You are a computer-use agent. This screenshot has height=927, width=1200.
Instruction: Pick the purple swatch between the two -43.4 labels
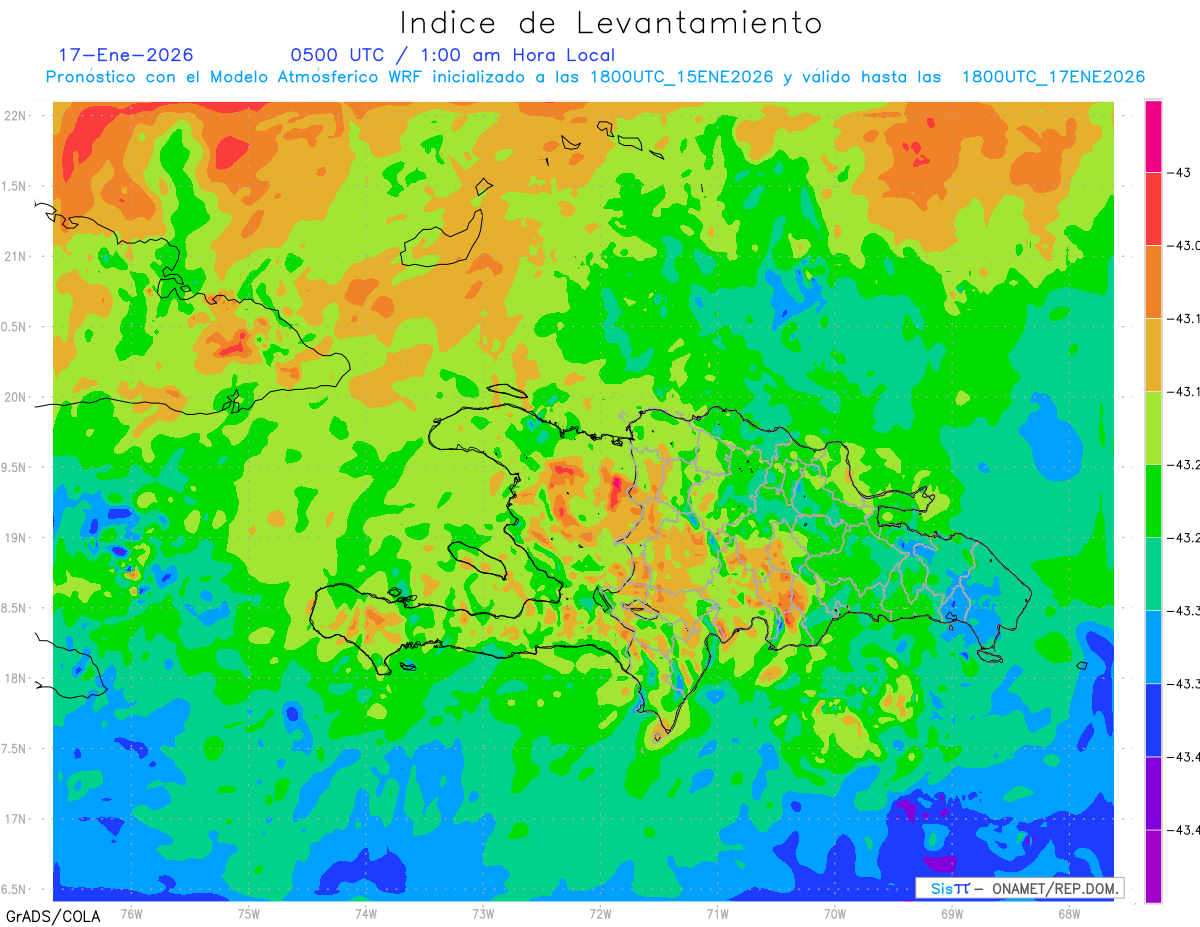pos(1153,793)
